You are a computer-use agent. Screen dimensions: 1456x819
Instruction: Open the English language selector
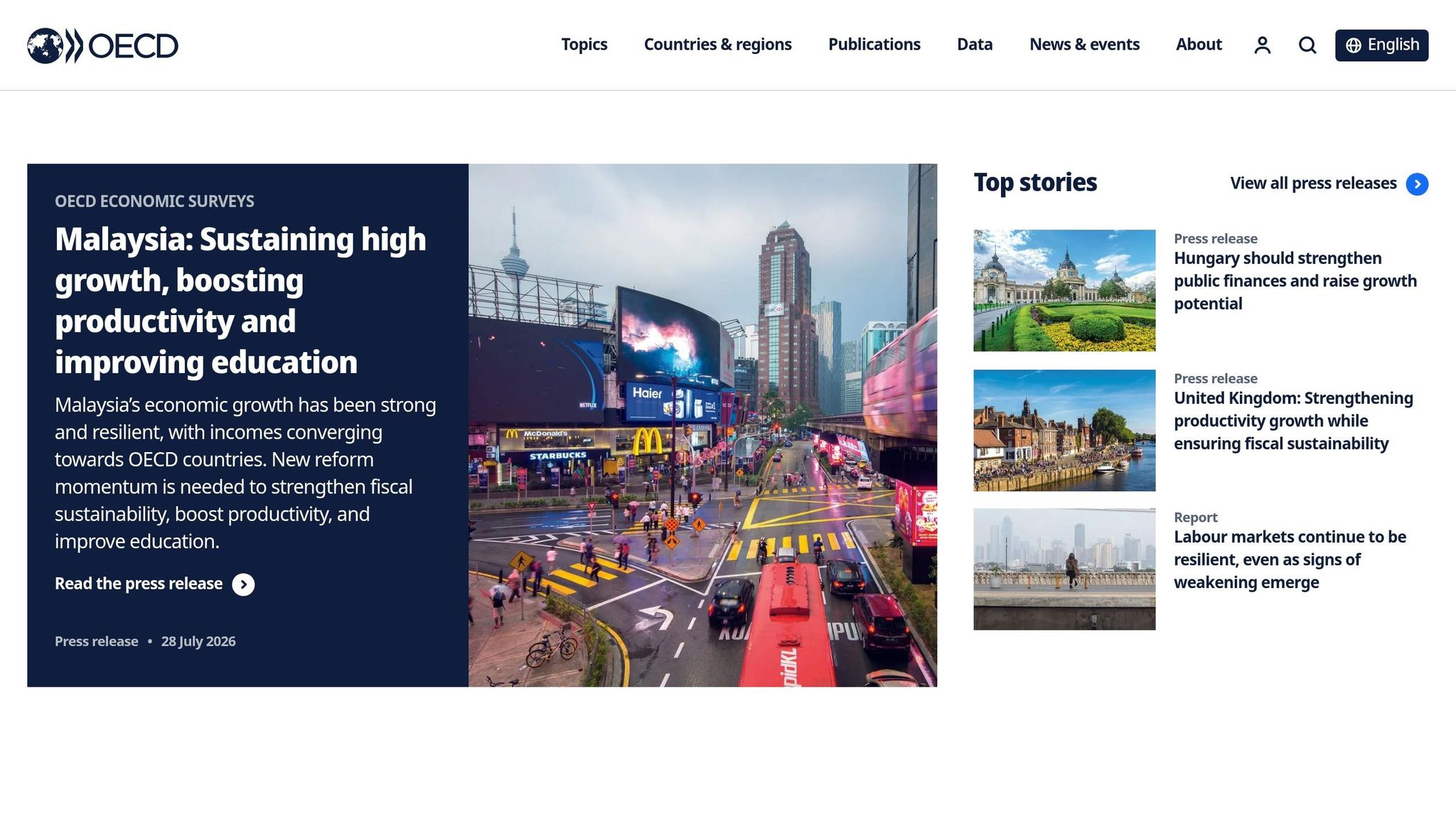(x=1381, y=45)
